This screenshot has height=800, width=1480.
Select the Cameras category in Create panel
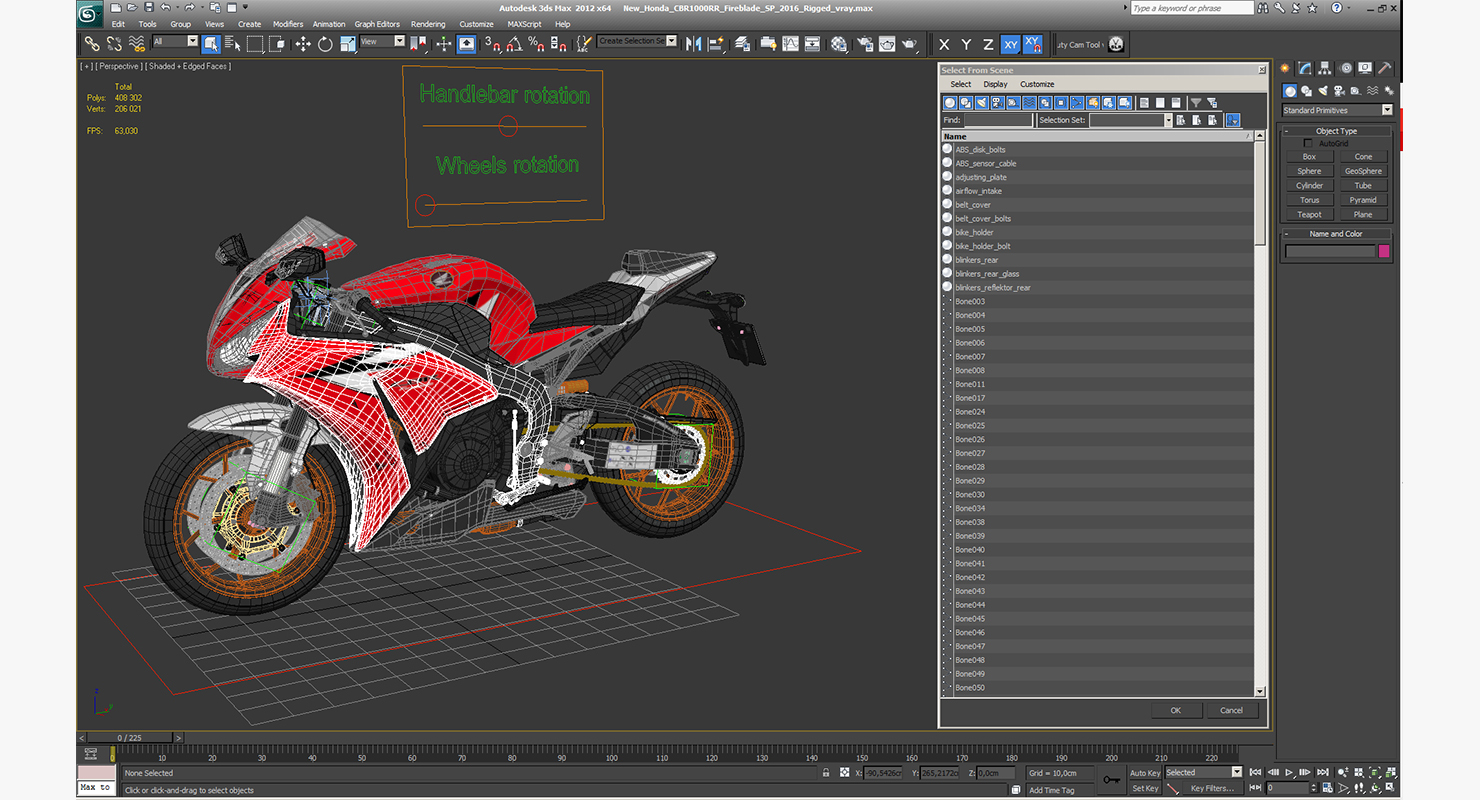[x=1340, y=91]
